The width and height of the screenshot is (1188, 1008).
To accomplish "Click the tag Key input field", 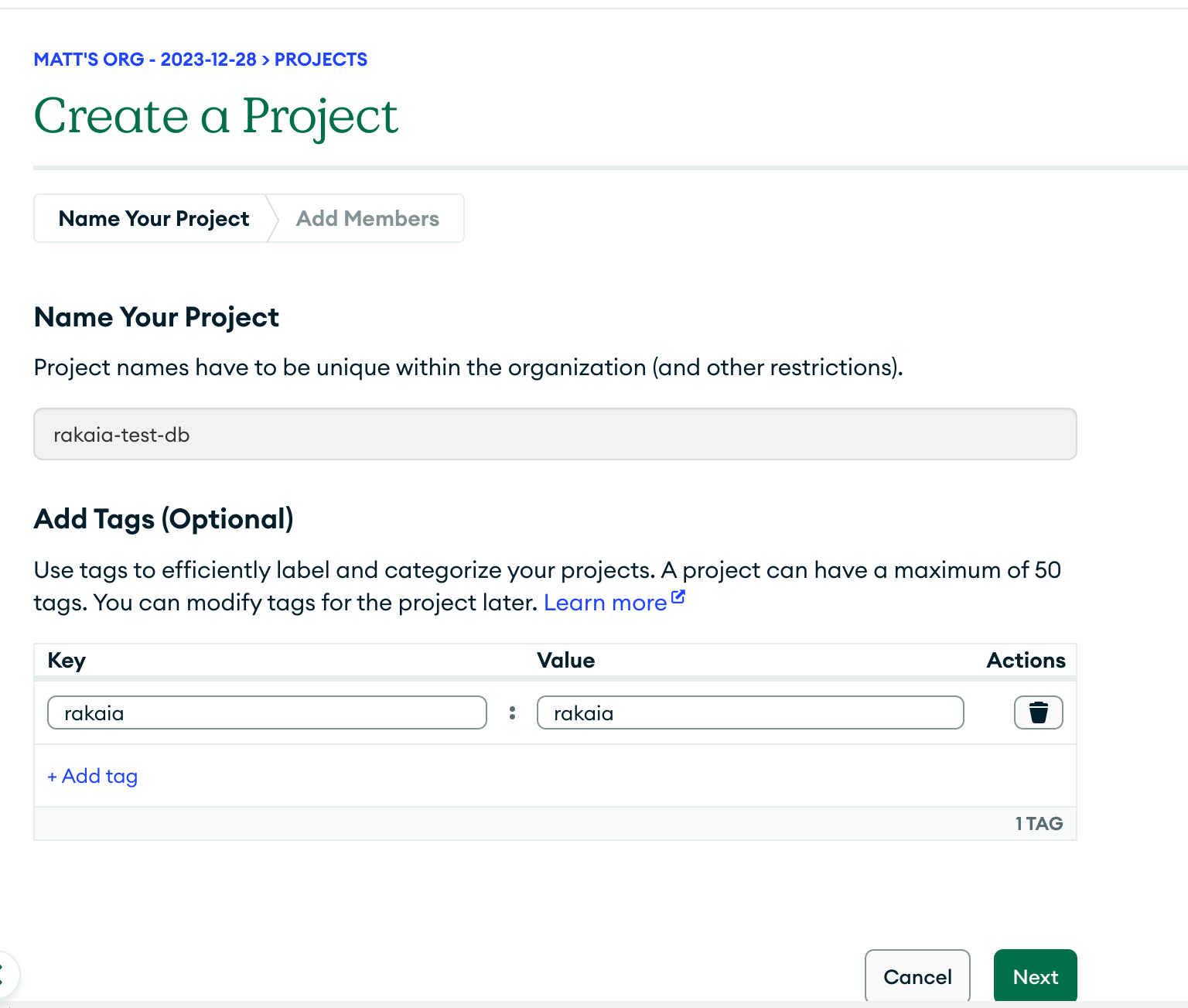I will [267, 713].
